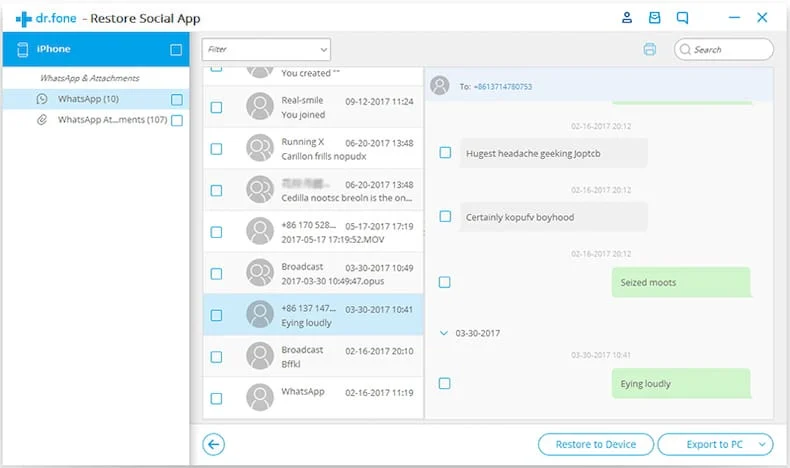Open the feedback chat icon
Screen dimensions: 790x468
tap(682, 18)
